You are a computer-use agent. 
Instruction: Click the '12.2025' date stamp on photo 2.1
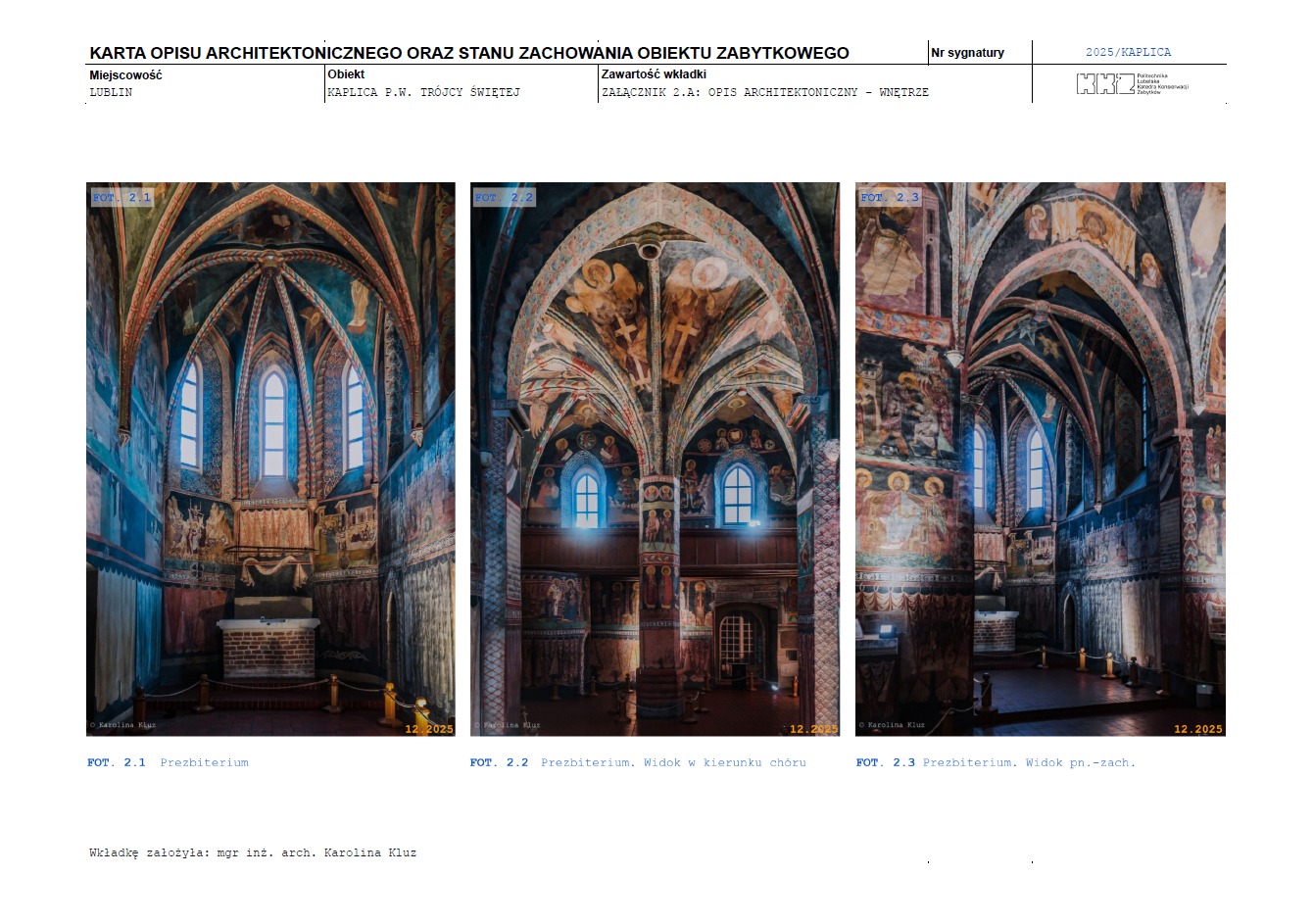pyautogui.click(x=429, y=729)
